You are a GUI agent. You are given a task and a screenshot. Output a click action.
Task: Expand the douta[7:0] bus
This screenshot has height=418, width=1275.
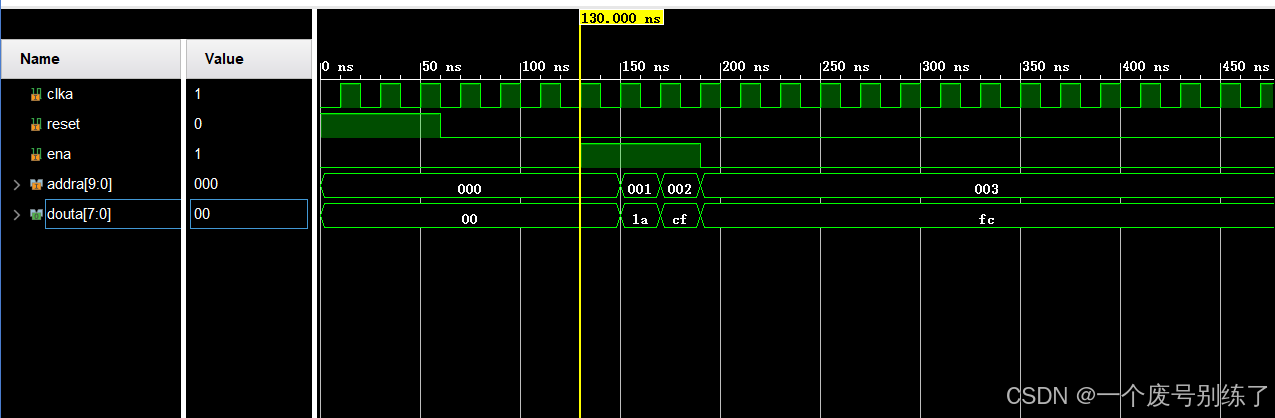click(16, 214)
